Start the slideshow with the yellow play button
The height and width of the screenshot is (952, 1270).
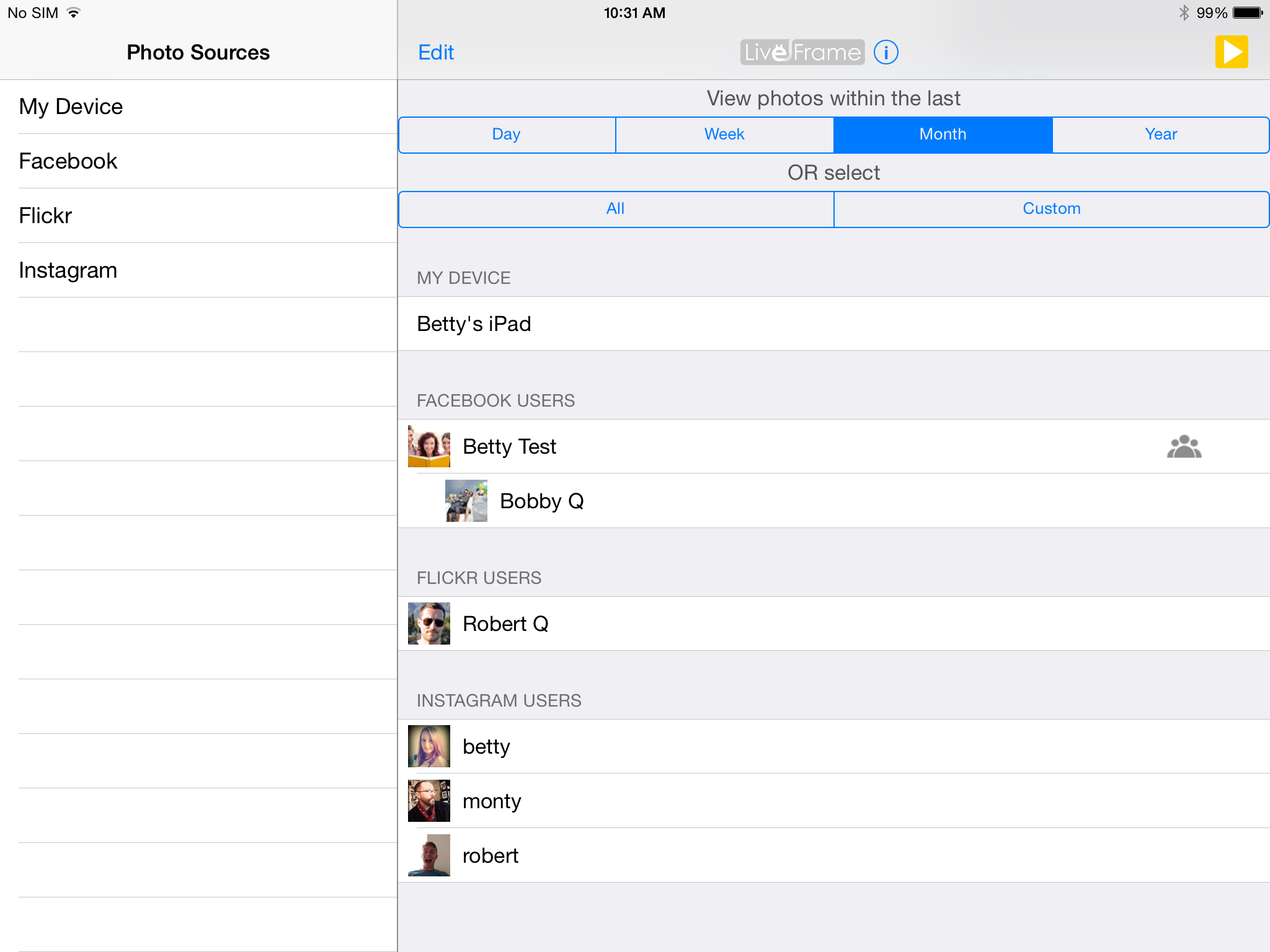tap(1232, 52)
